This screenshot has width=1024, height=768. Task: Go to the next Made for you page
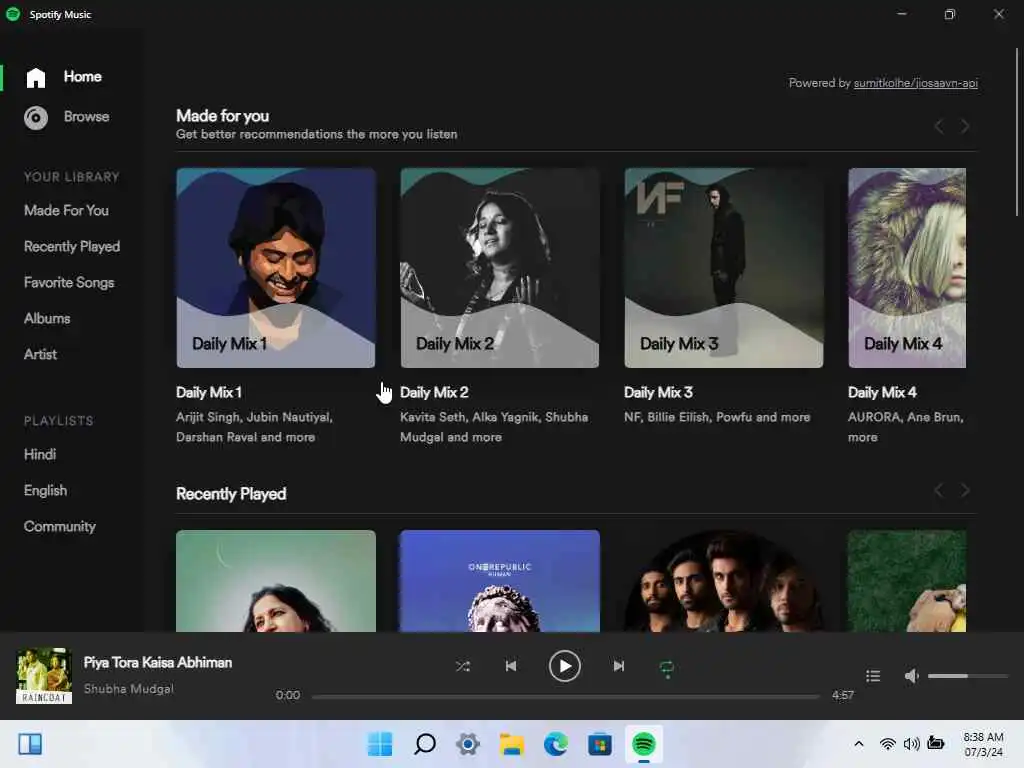tap(965, 126)
